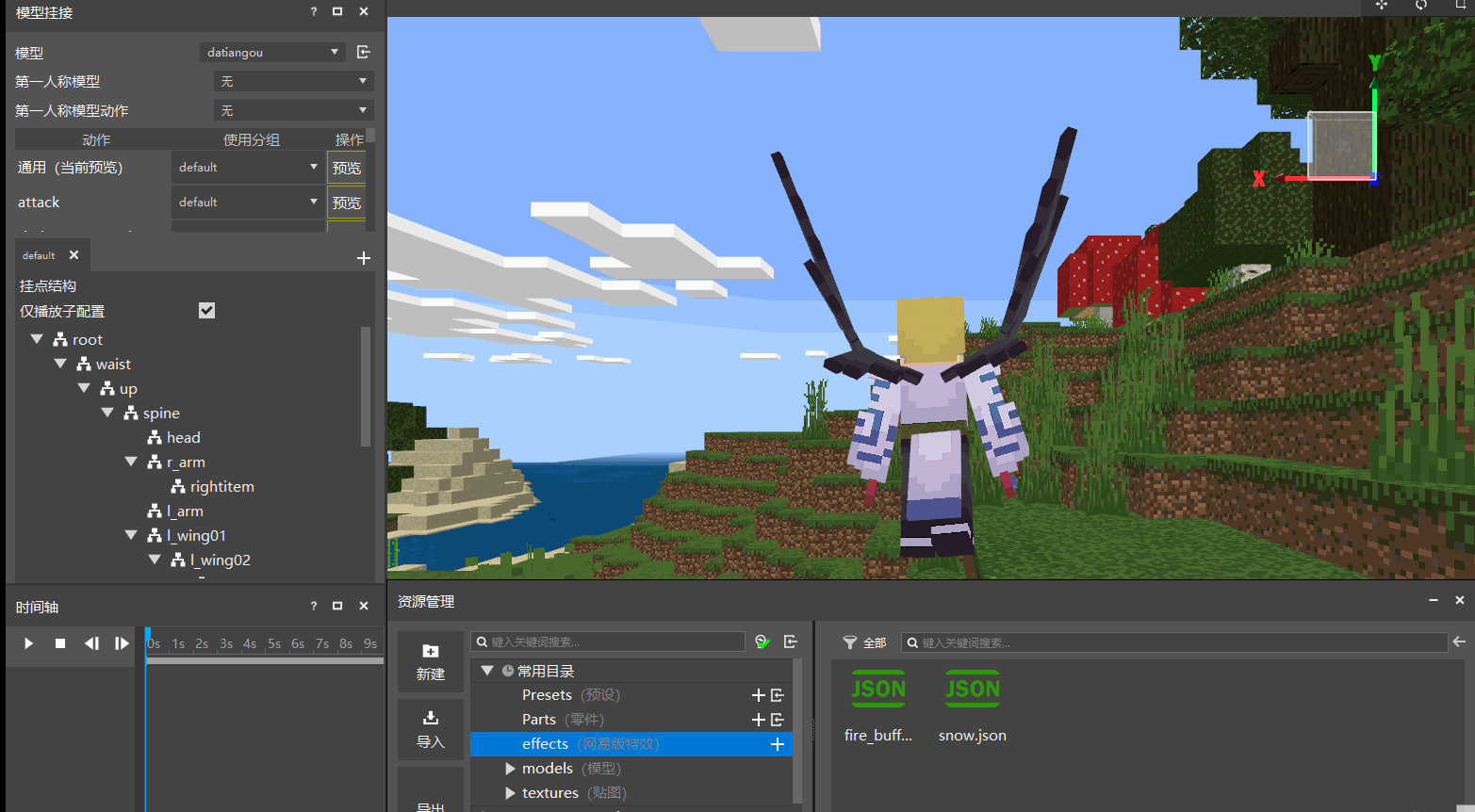The height and width of the screenshot is (812, 1475).
Task: Select effects (网易版特效) tree row
Action: 631,744
